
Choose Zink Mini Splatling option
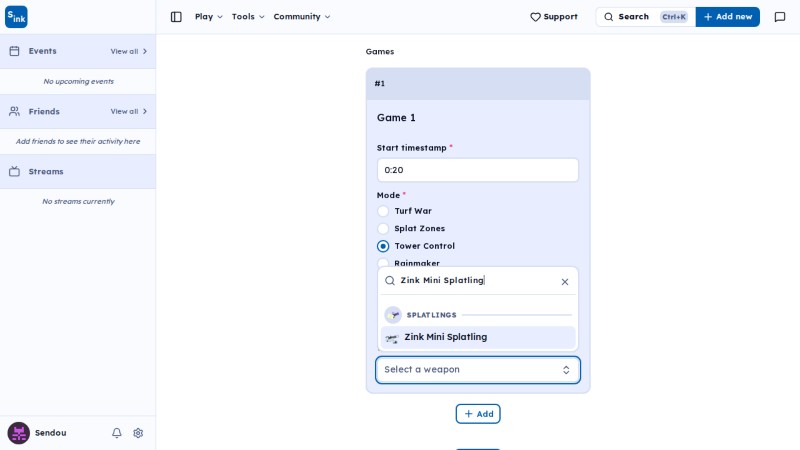478,337
